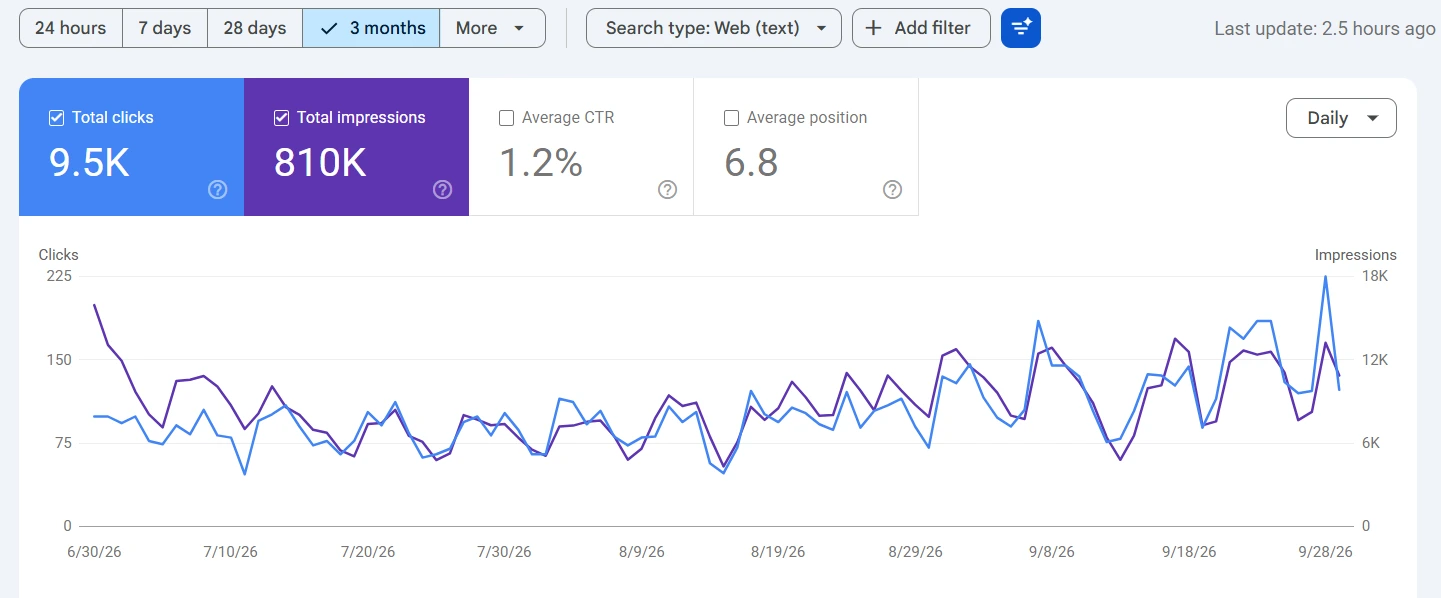The image size is (1441, 598).
Task: Open the Daily granularity dropdown
Action: click(1341, 118)
